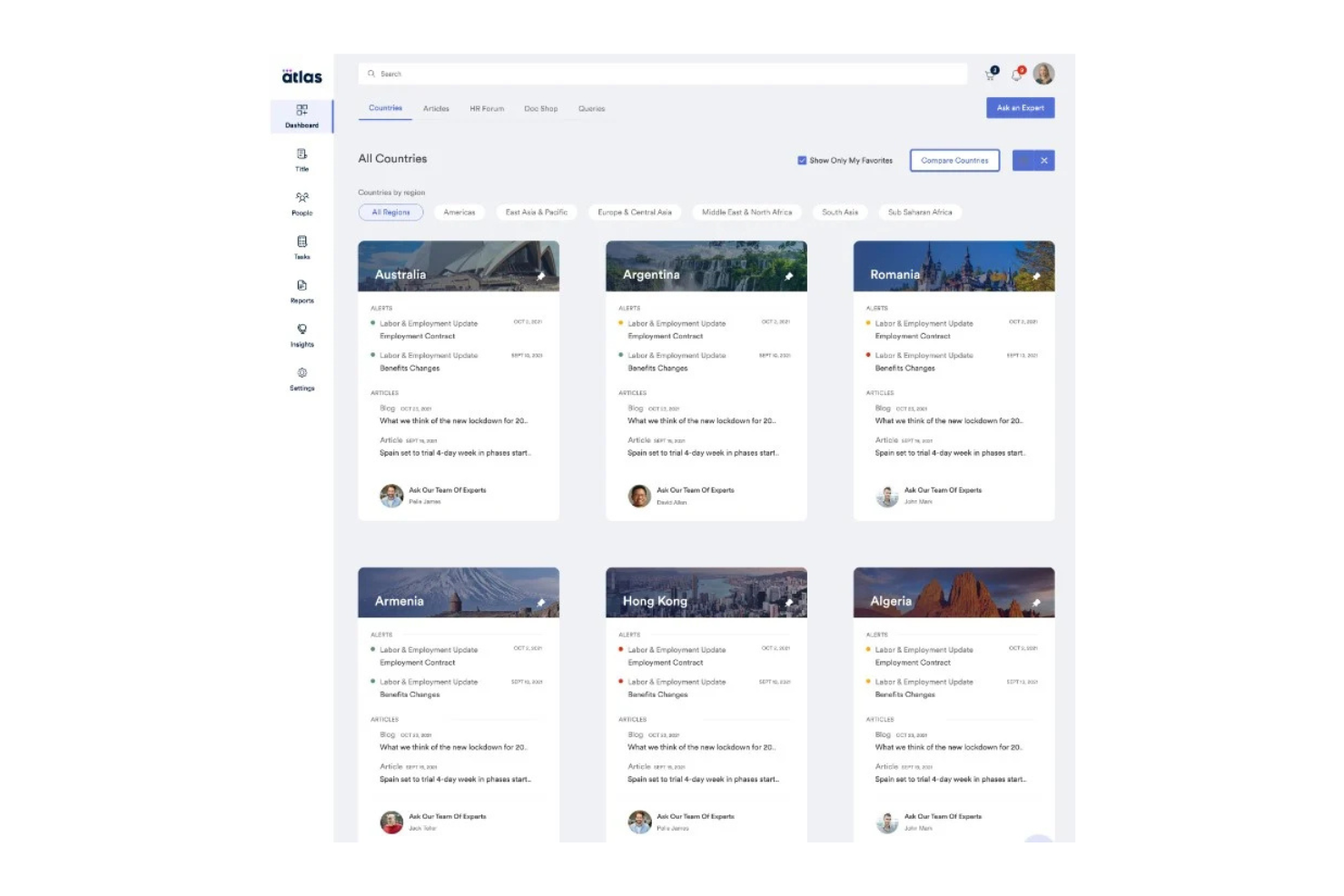This screenshot has width=1344, height=896.
Task: Open the notifications bell icon
Action: (x=1017, y=74)
